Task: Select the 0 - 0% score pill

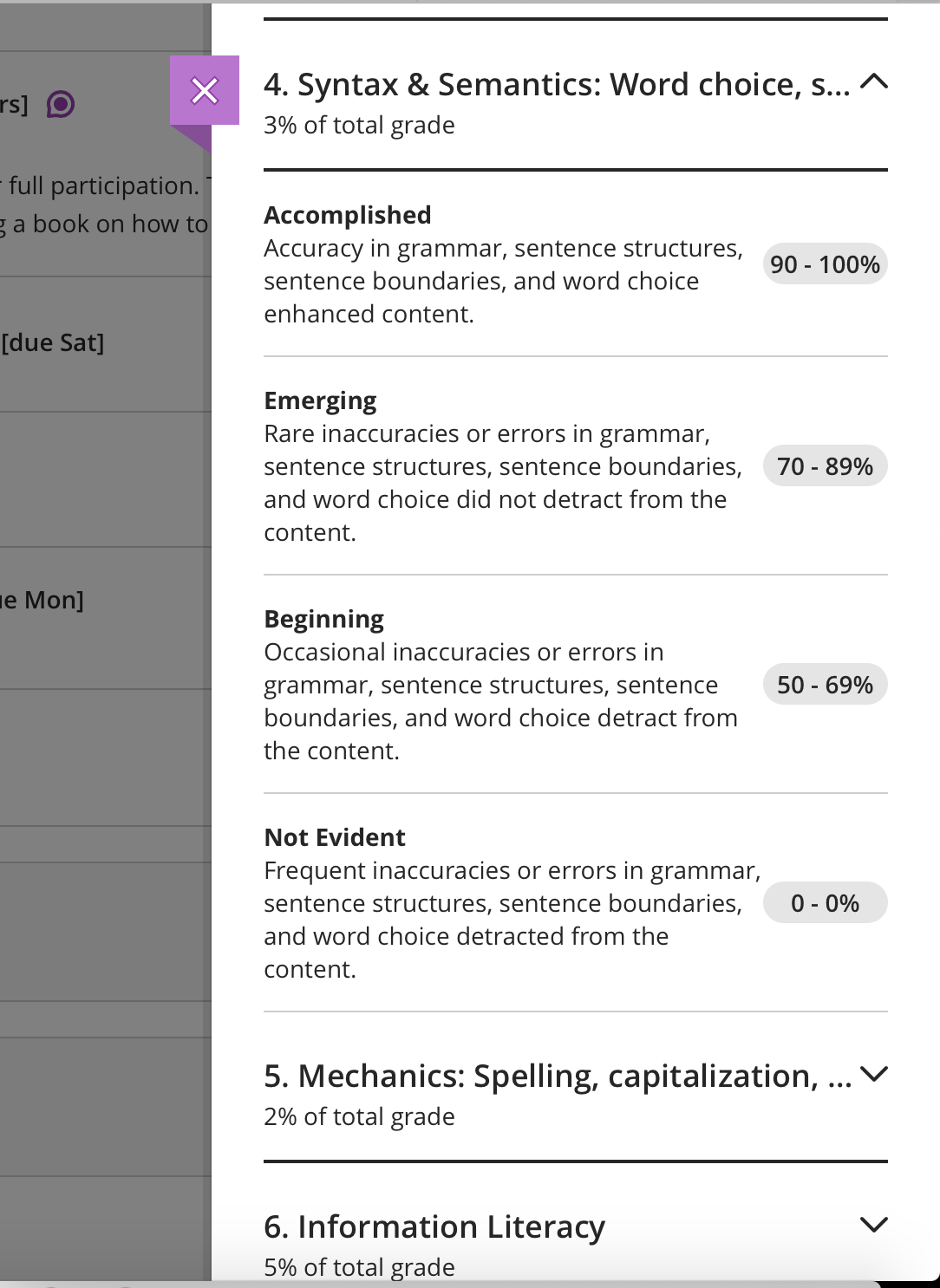Action: click(825, 903)
